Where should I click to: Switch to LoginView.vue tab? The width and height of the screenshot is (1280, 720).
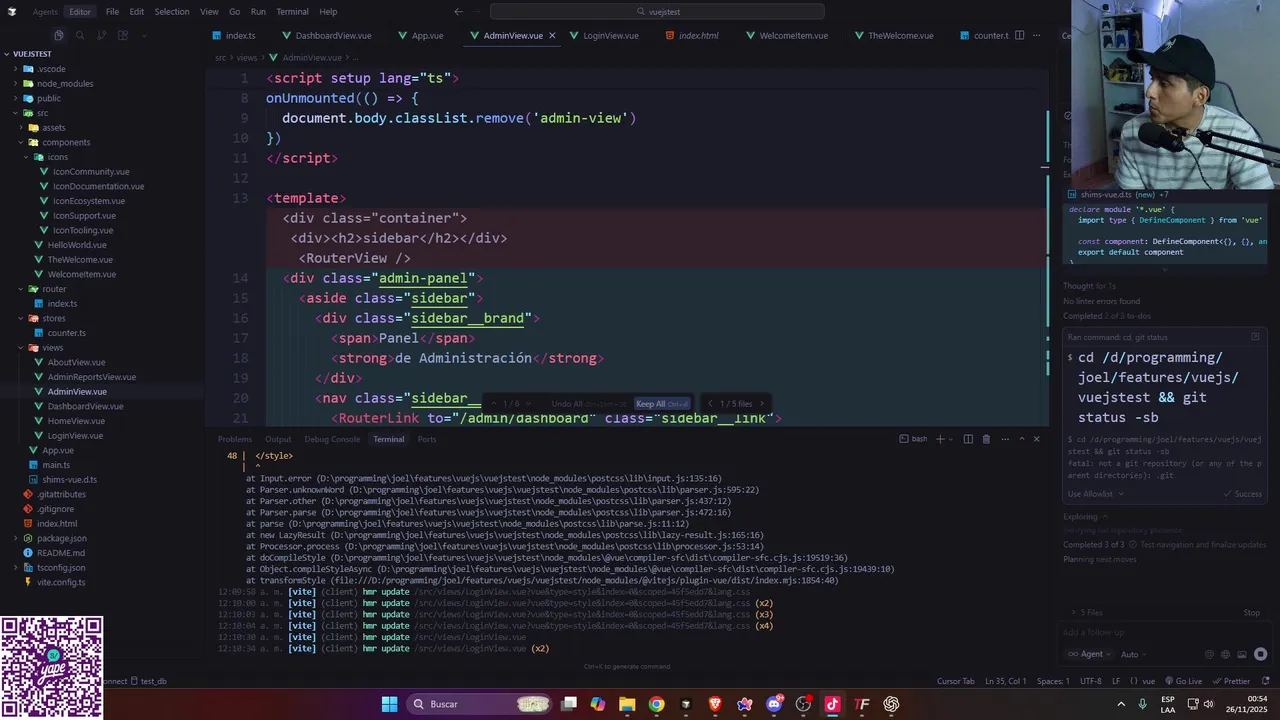click(610, 35)
